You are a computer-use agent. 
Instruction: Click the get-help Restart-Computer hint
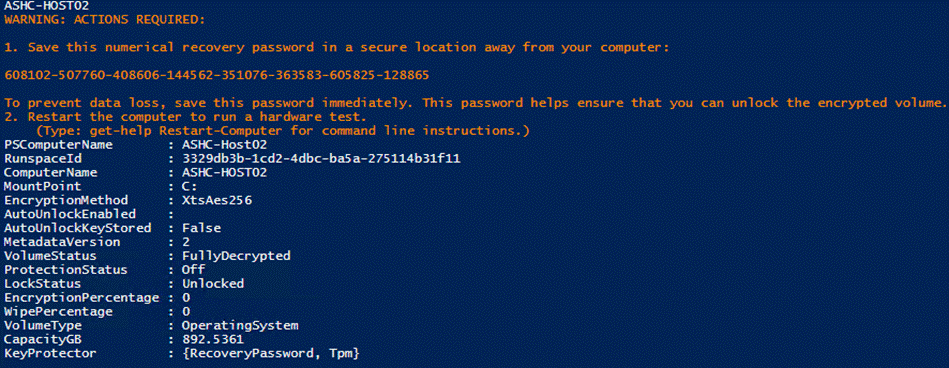283,130
